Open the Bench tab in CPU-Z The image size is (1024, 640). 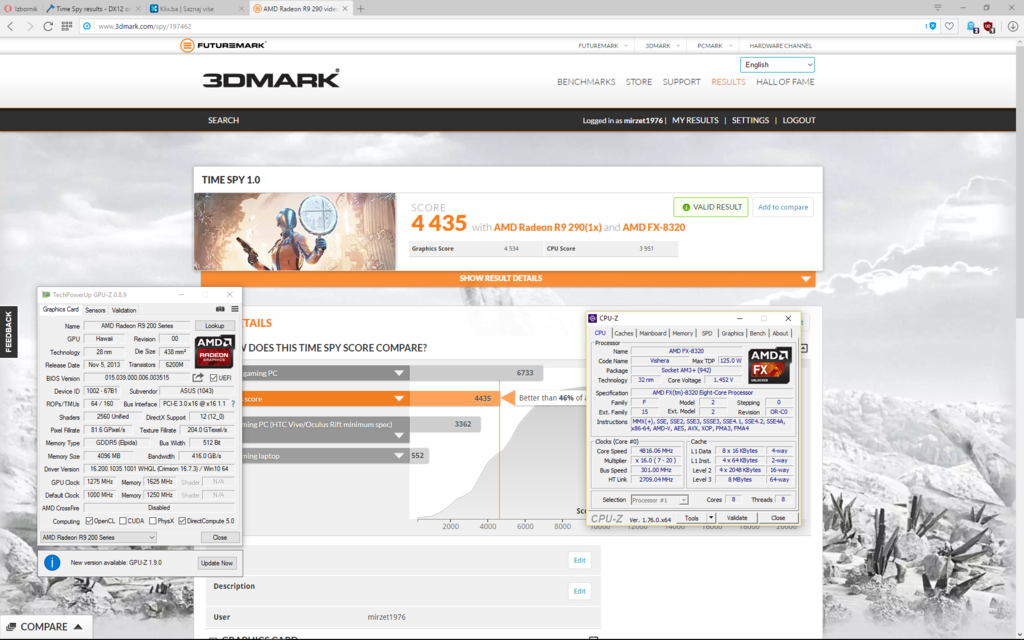click(758, 333)
